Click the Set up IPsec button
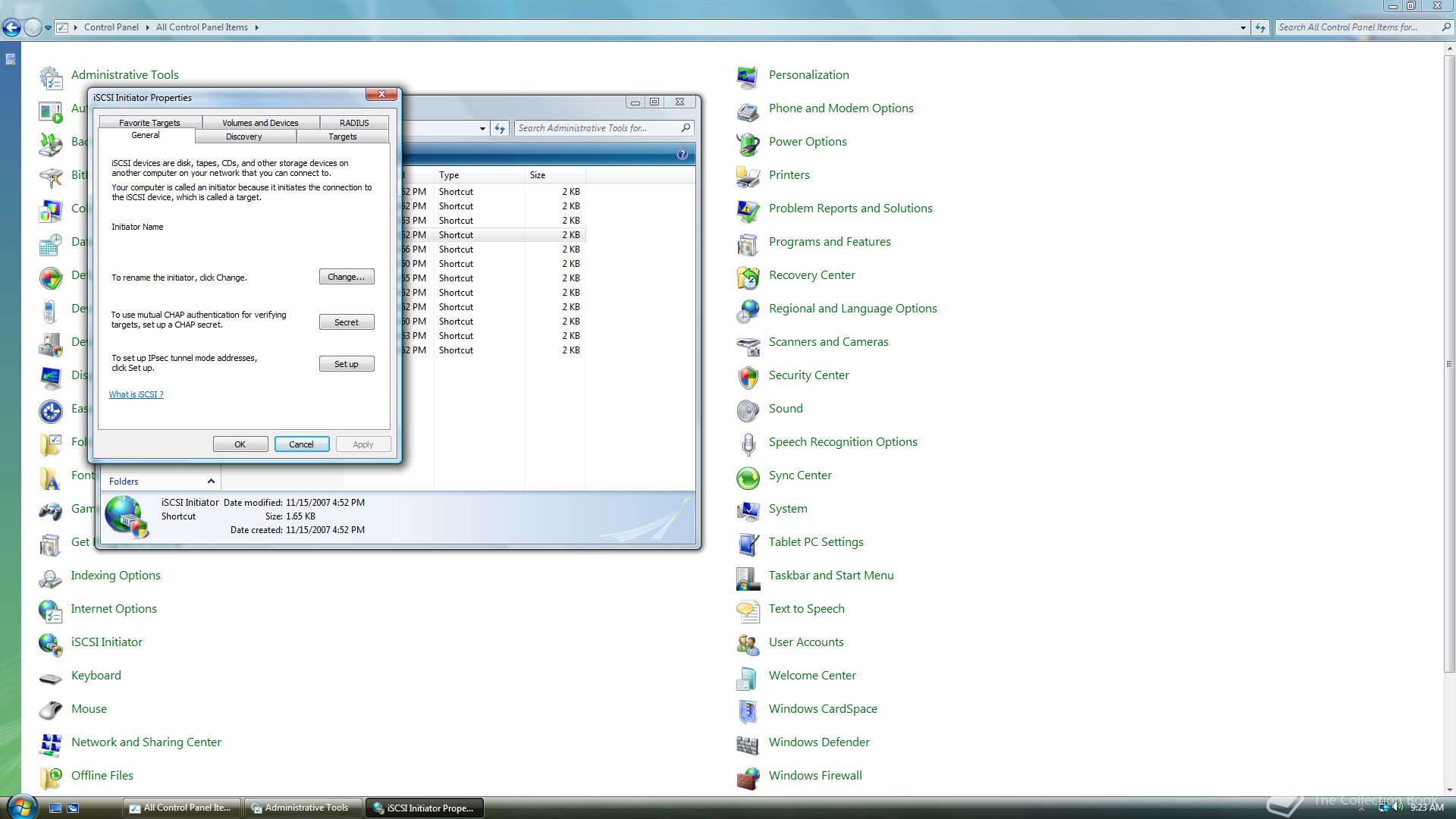This screenshot has height=819, width=1456. coord(347,364)
